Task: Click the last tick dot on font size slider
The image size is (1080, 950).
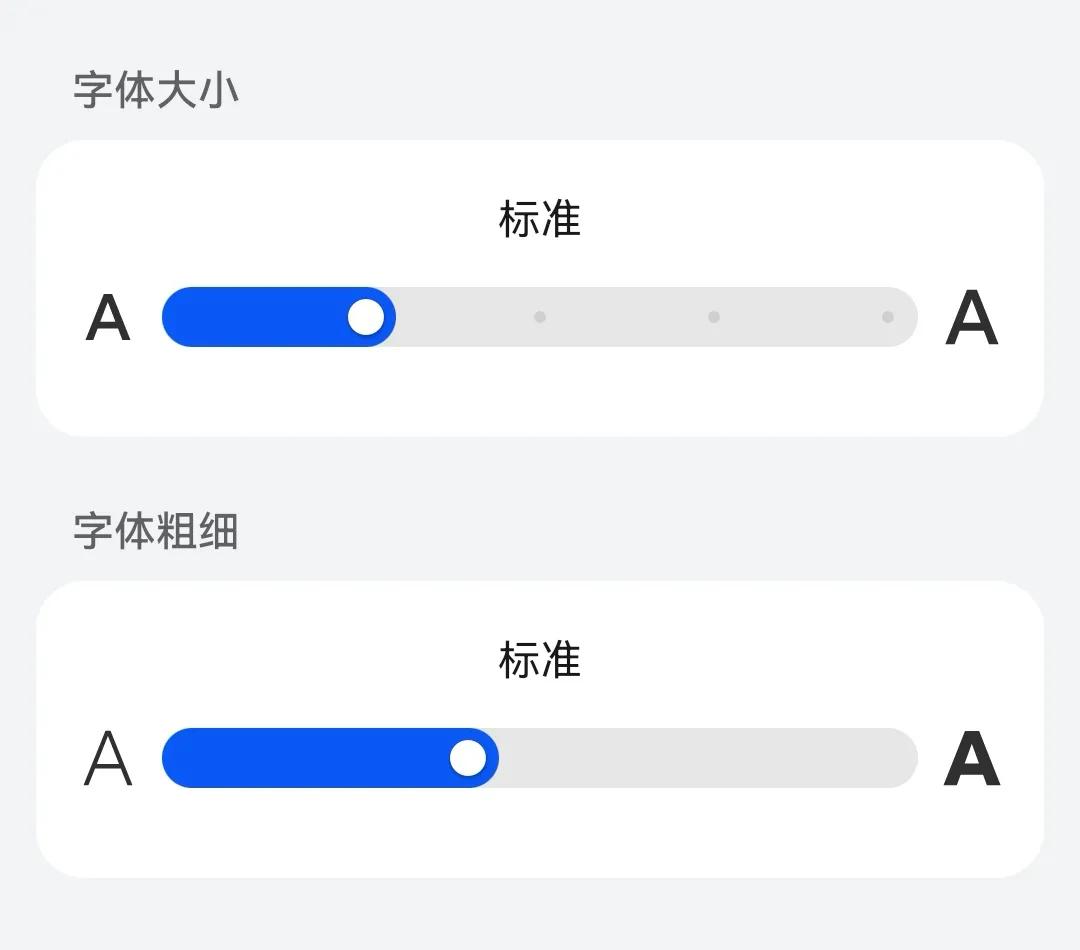Action: 888,317
